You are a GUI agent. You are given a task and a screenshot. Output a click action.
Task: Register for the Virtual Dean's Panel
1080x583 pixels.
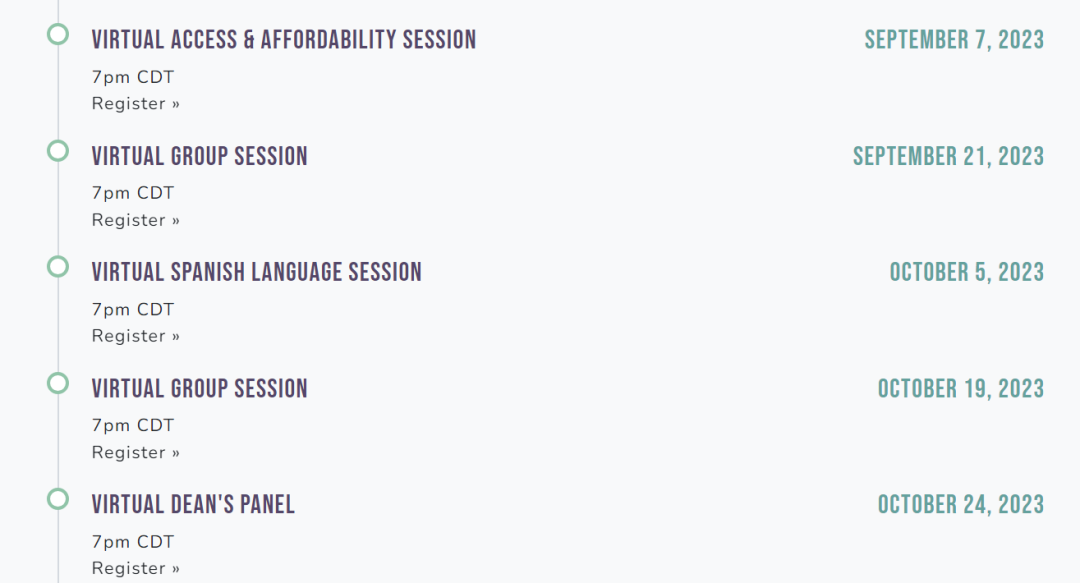tap(136, 568)
